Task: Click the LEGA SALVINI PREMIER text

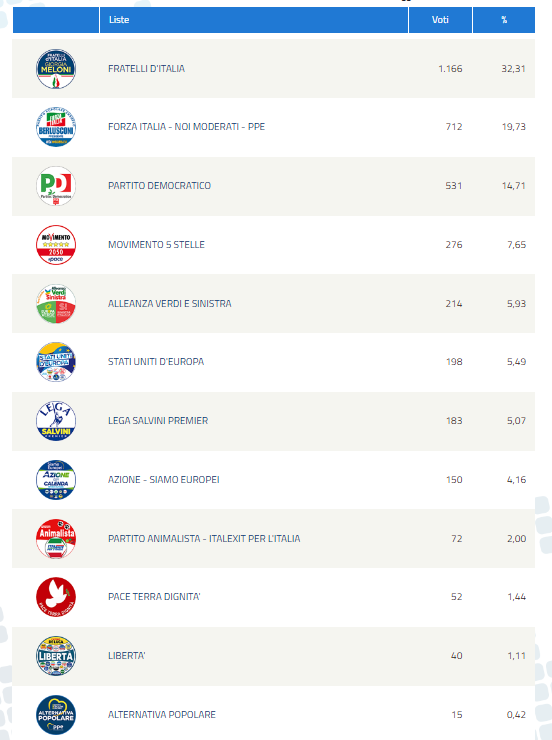Action: (x=158, y=421)
